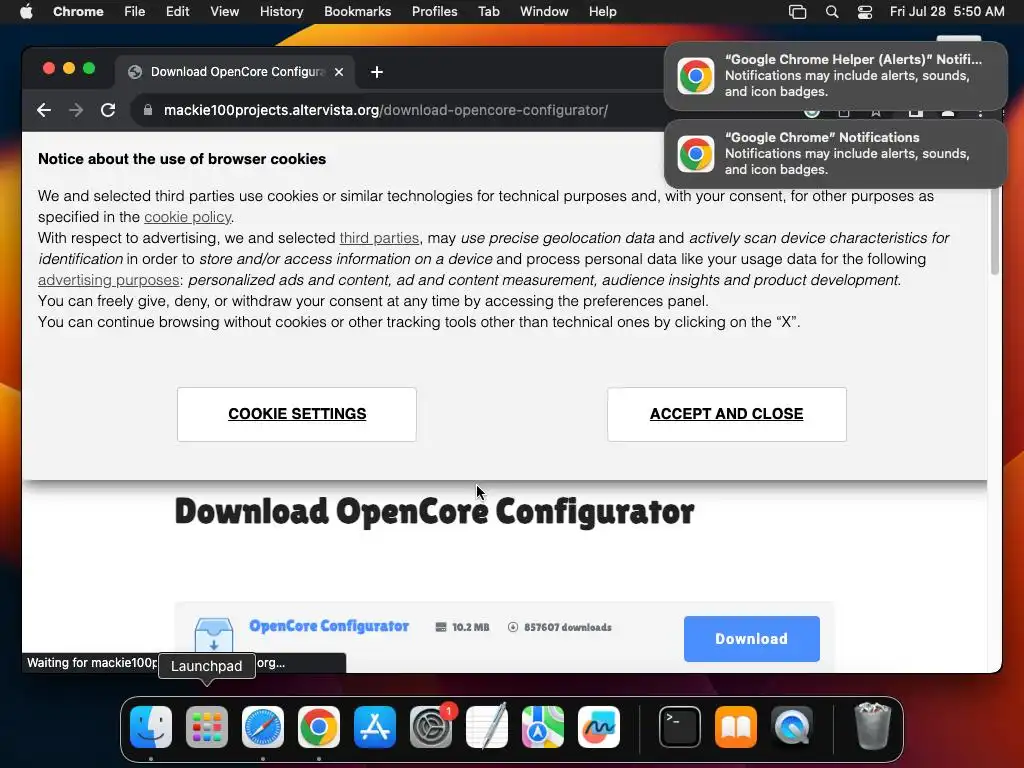Screen dimensions: 1024x768
Task: Close the Download OpenCore Configurator tab
Action: [339, 72]
